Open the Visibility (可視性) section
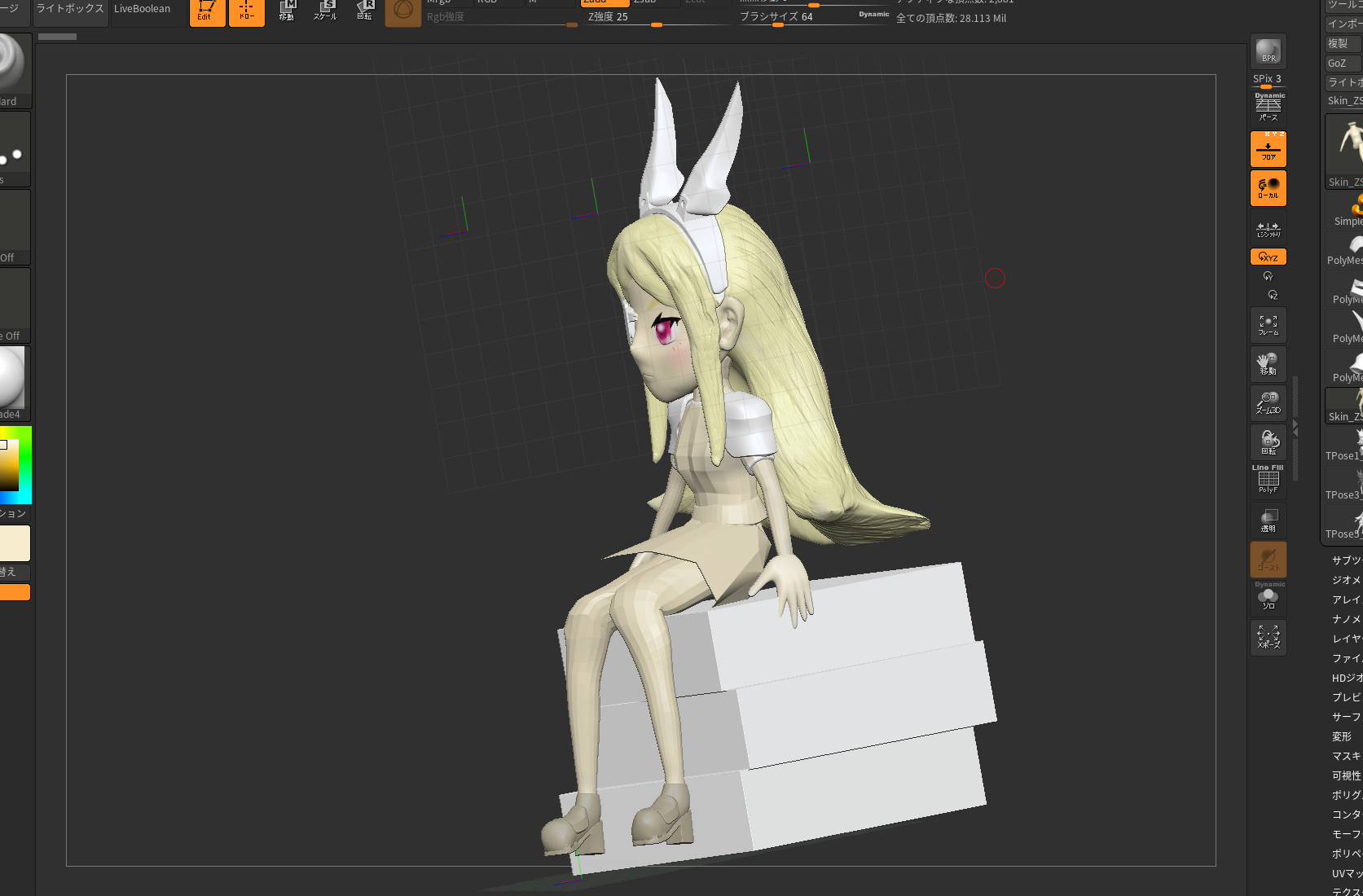 [x=1346, y=775]
